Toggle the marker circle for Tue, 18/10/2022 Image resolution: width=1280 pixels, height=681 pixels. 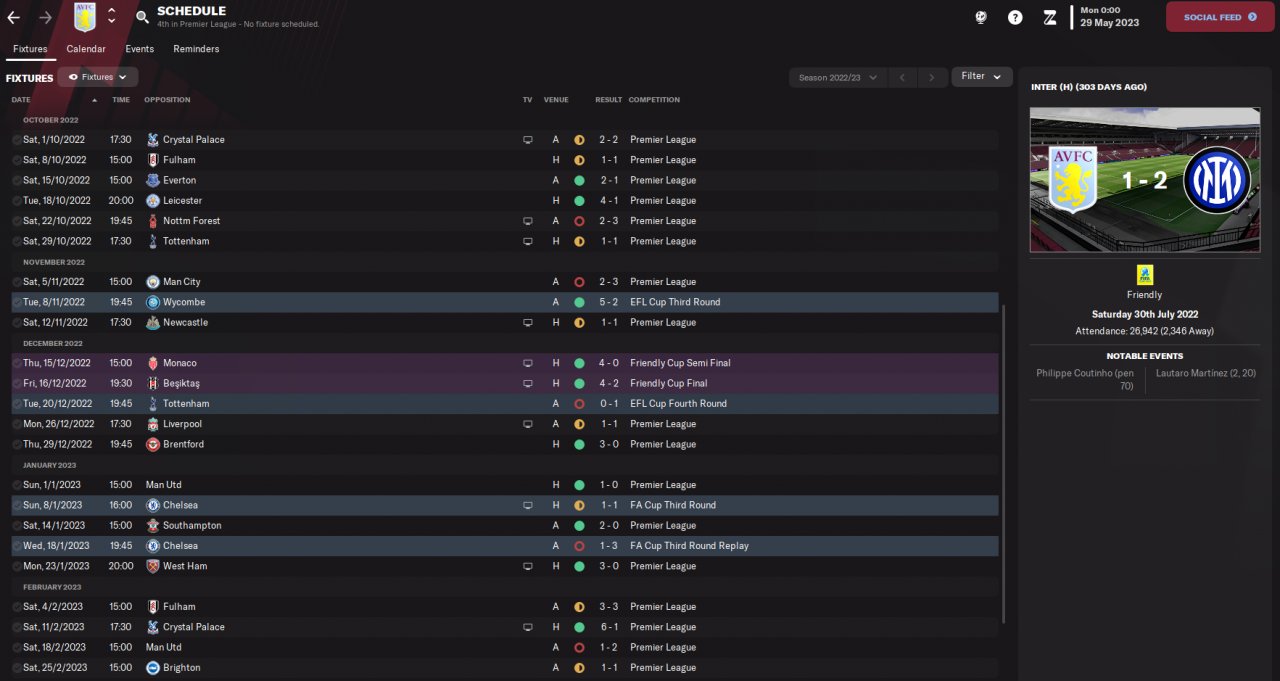17,201
